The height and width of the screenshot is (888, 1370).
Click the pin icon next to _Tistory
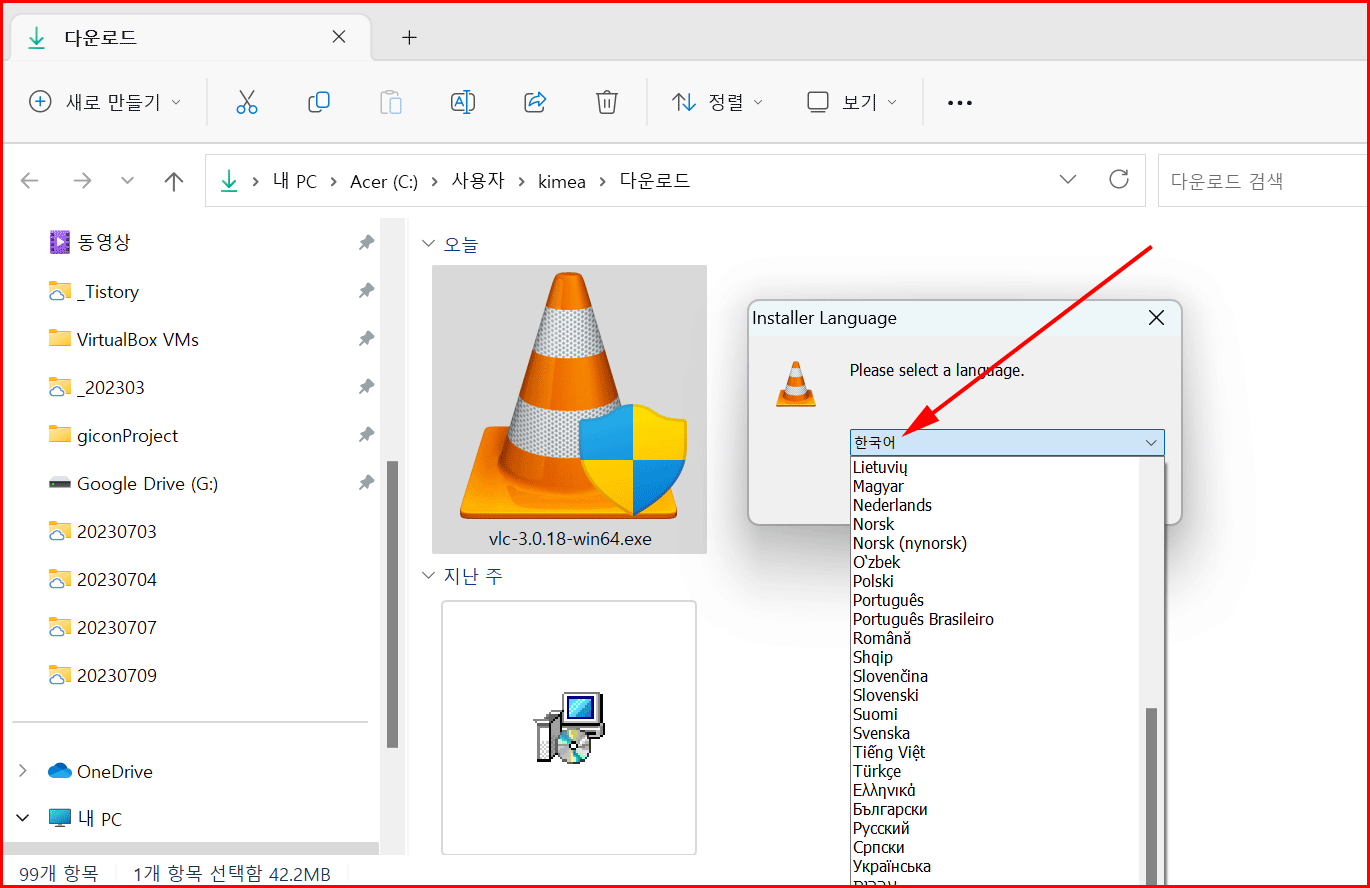click(x=366, y=291)
